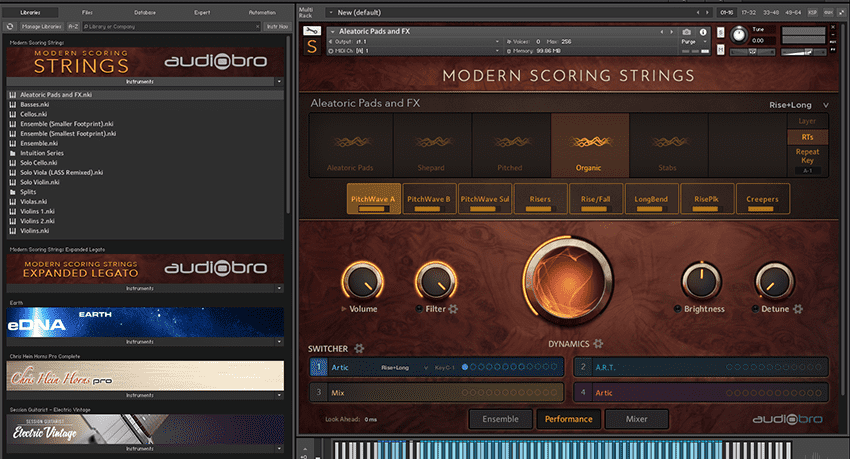Viewport: 850px width, 459px height.
Task: Open Detune settings gear
Action: click(798, 309)
